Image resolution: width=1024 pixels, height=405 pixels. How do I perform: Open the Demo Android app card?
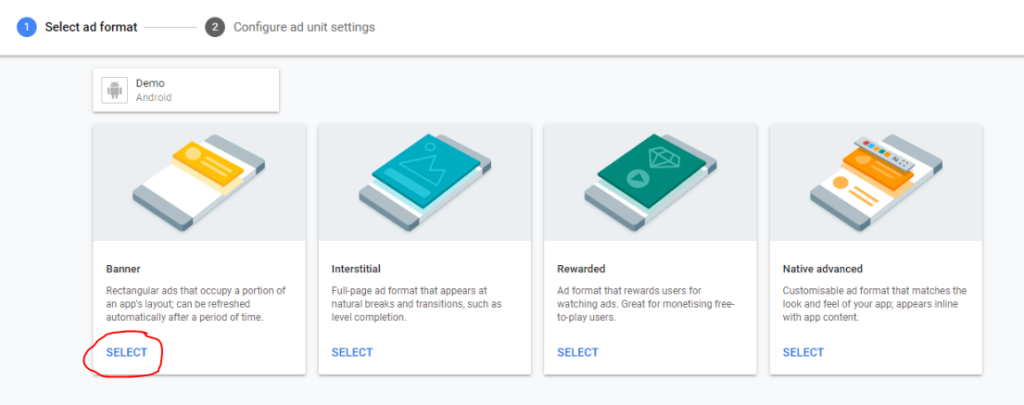click(x=186, y=90)
